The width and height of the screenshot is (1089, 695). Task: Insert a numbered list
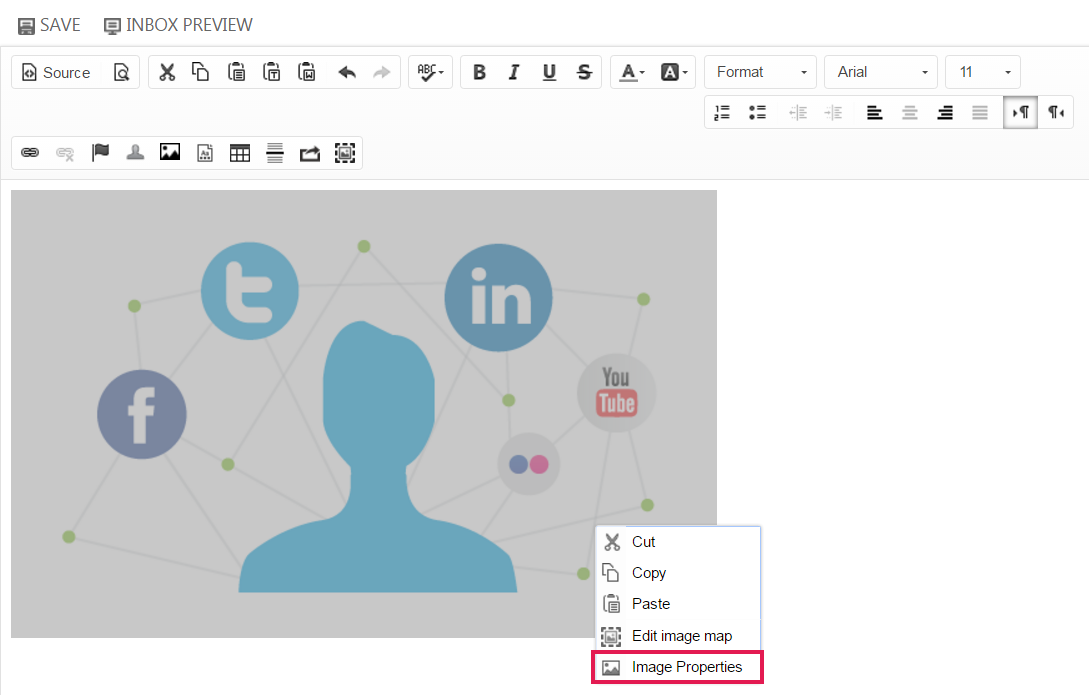point(722,112)
